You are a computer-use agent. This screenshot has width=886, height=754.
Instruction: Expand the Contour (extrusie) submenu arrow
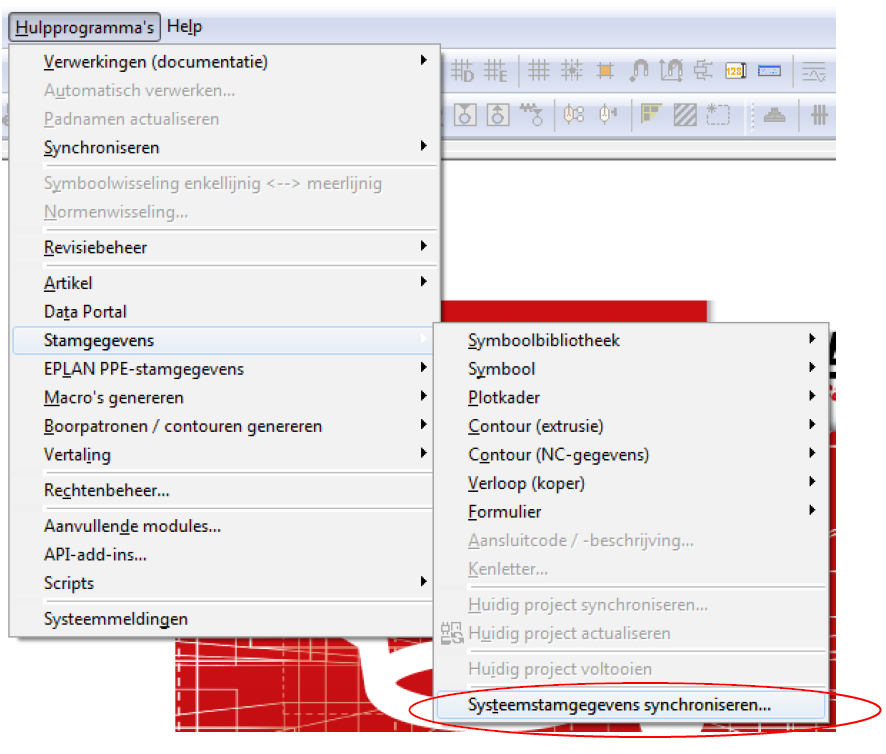pyautogui.click(x=812, y=424)
